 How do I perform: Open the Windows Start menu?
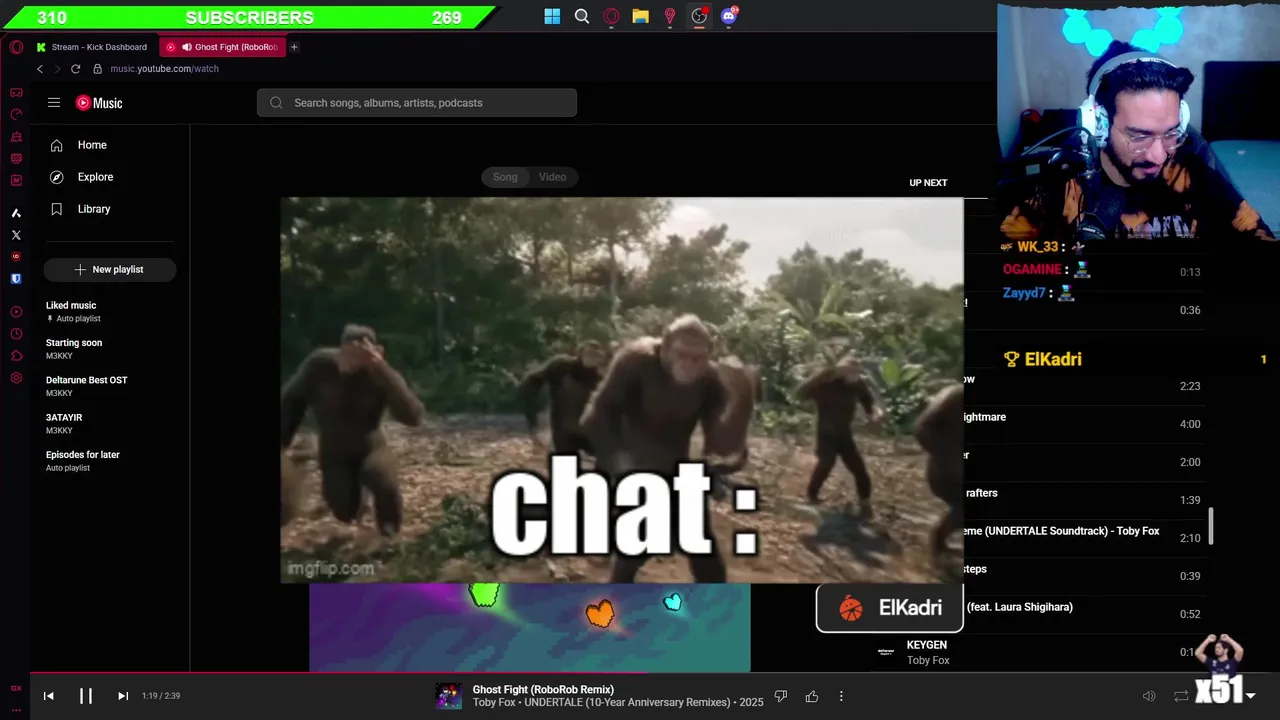(552, 16)
